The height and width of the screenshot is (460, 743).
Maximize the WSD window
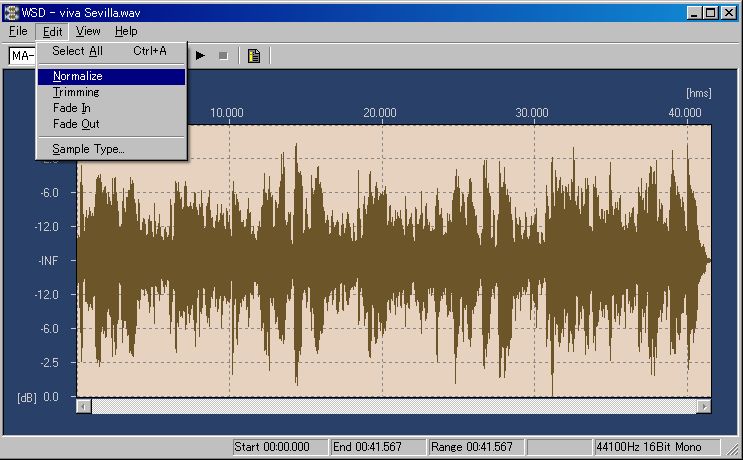(x=710, y=13)
